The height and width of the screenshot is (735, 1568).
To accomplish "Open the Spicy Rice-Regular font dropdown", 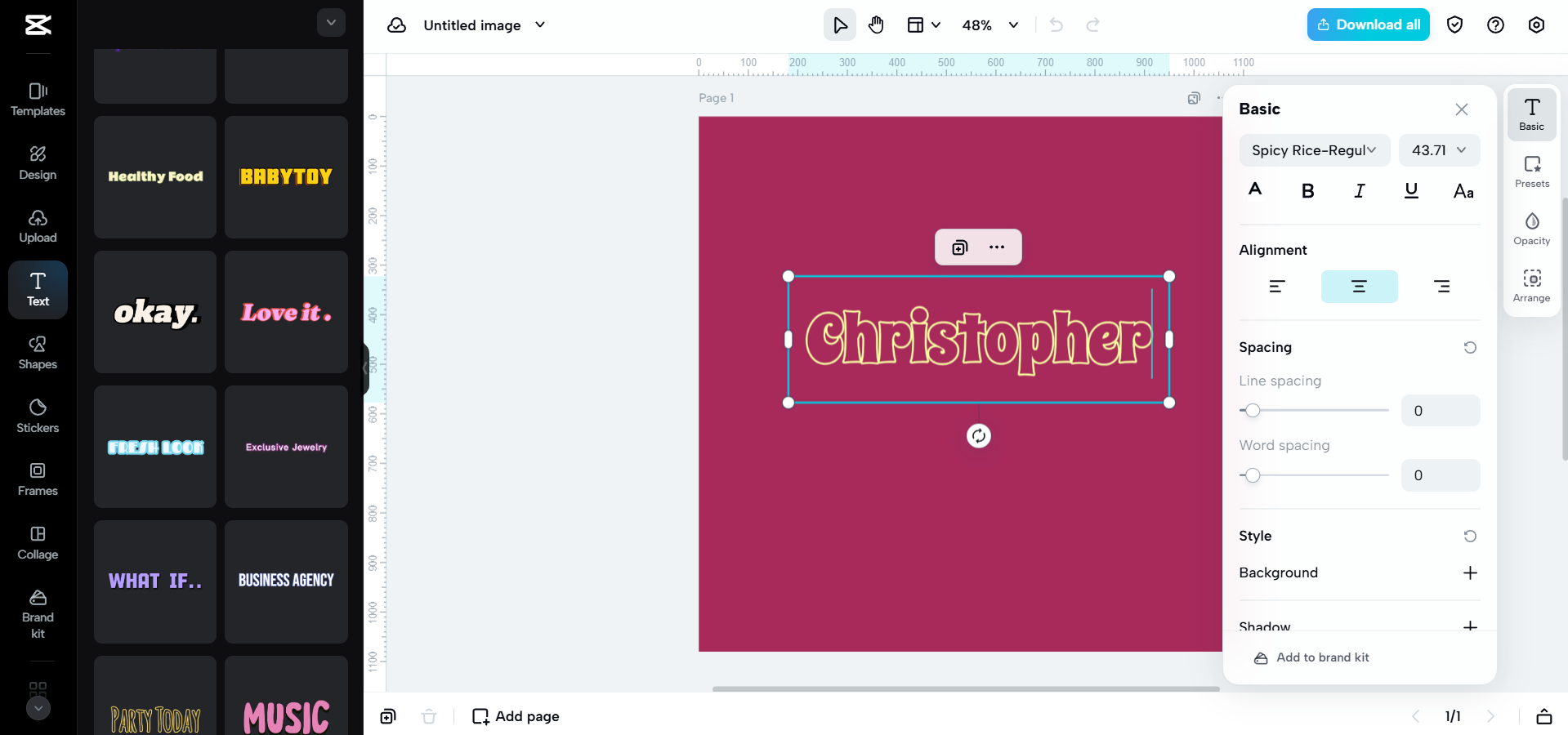I will [1315, 150].
